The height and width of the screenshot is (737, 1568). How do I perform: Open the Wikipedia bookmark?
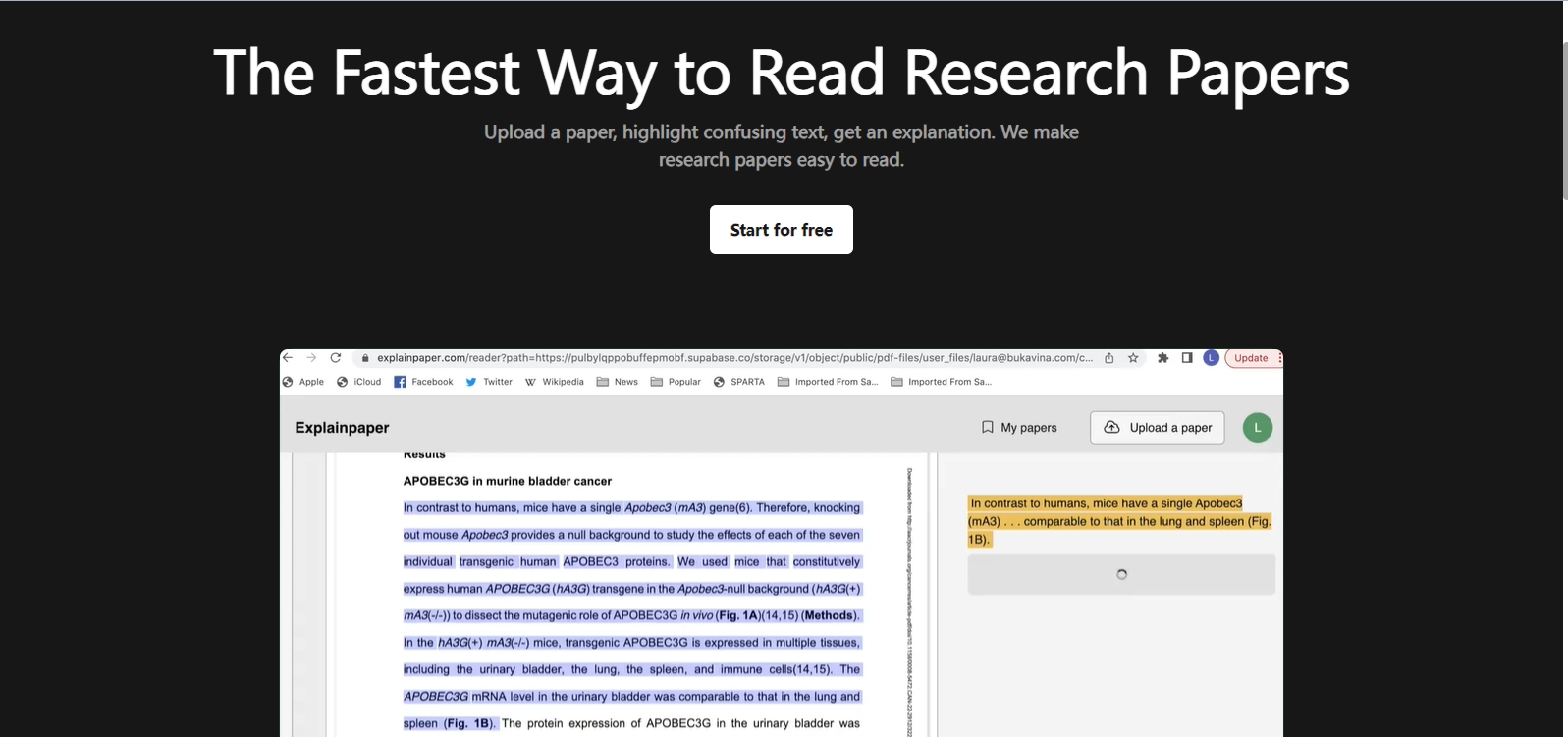pos(554,382)
